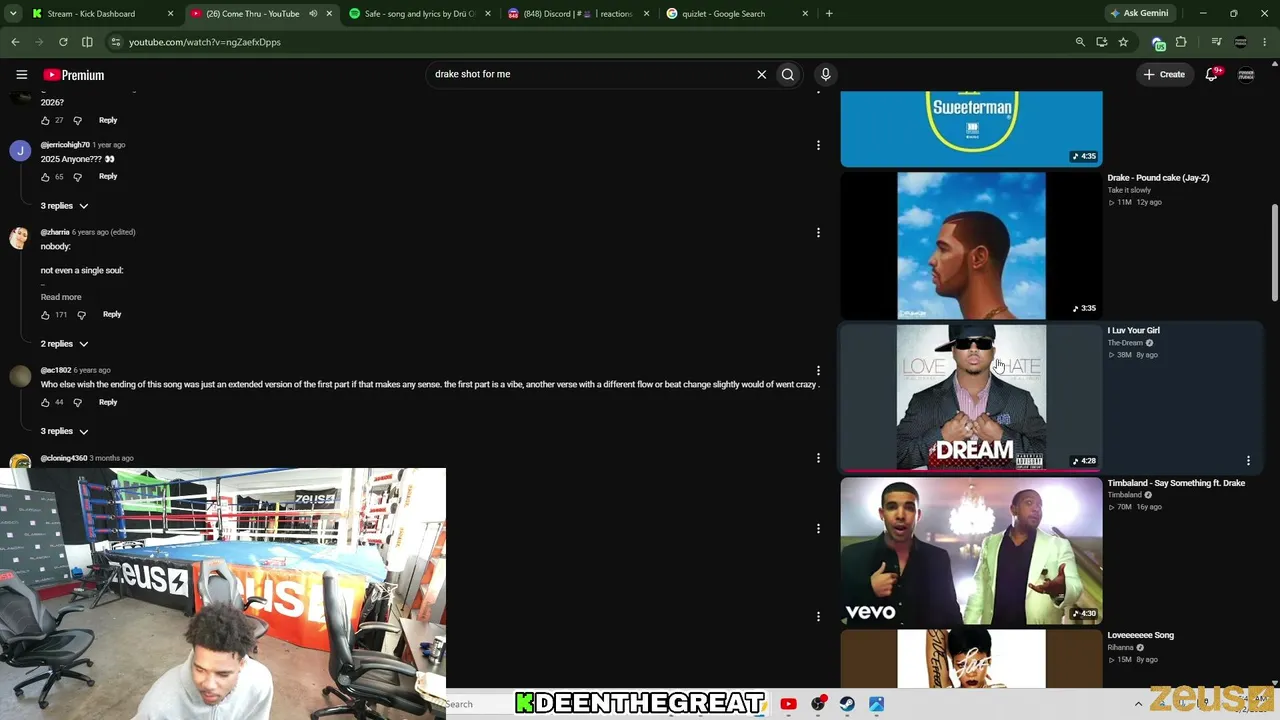Expand @zharria comment with Read more
Screen dimensions: 1280x720
[x=61, y=297]
